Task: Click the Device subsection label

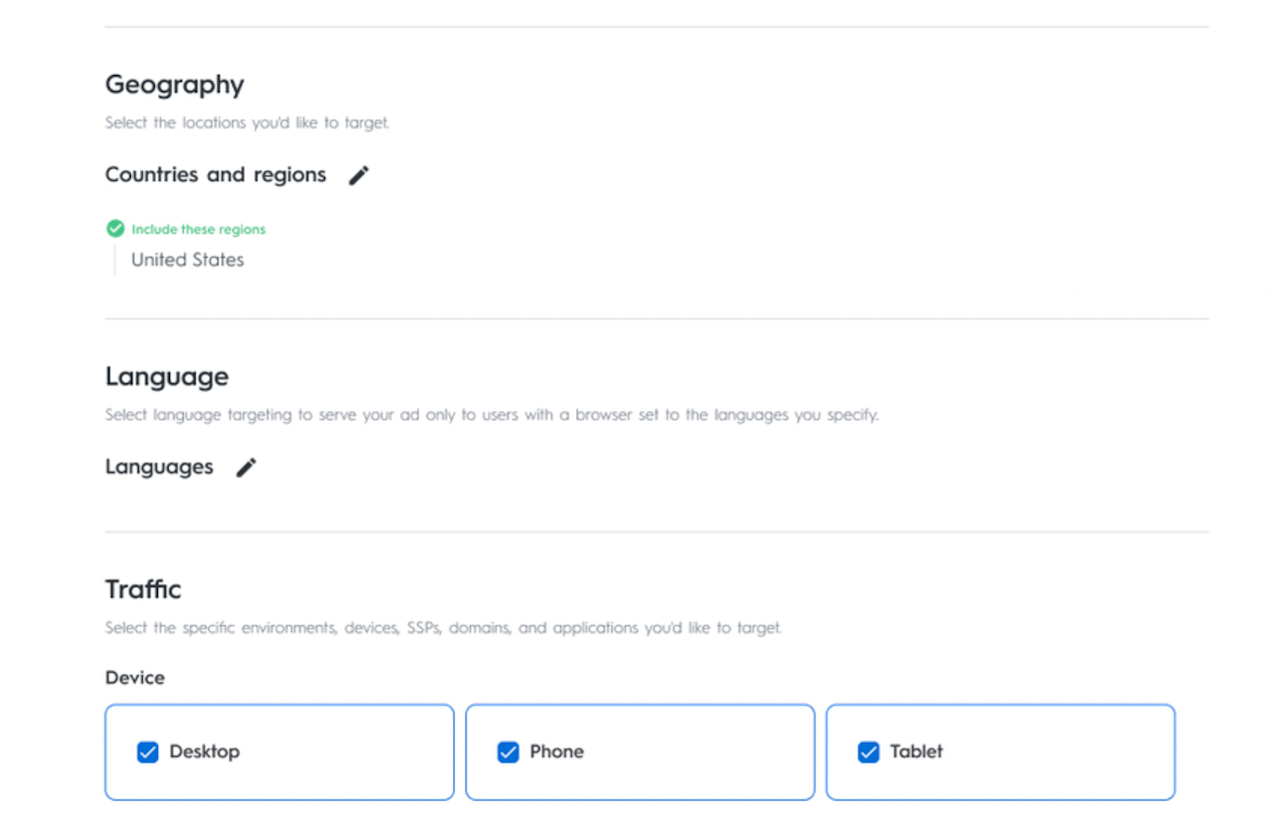Action: 135,678
